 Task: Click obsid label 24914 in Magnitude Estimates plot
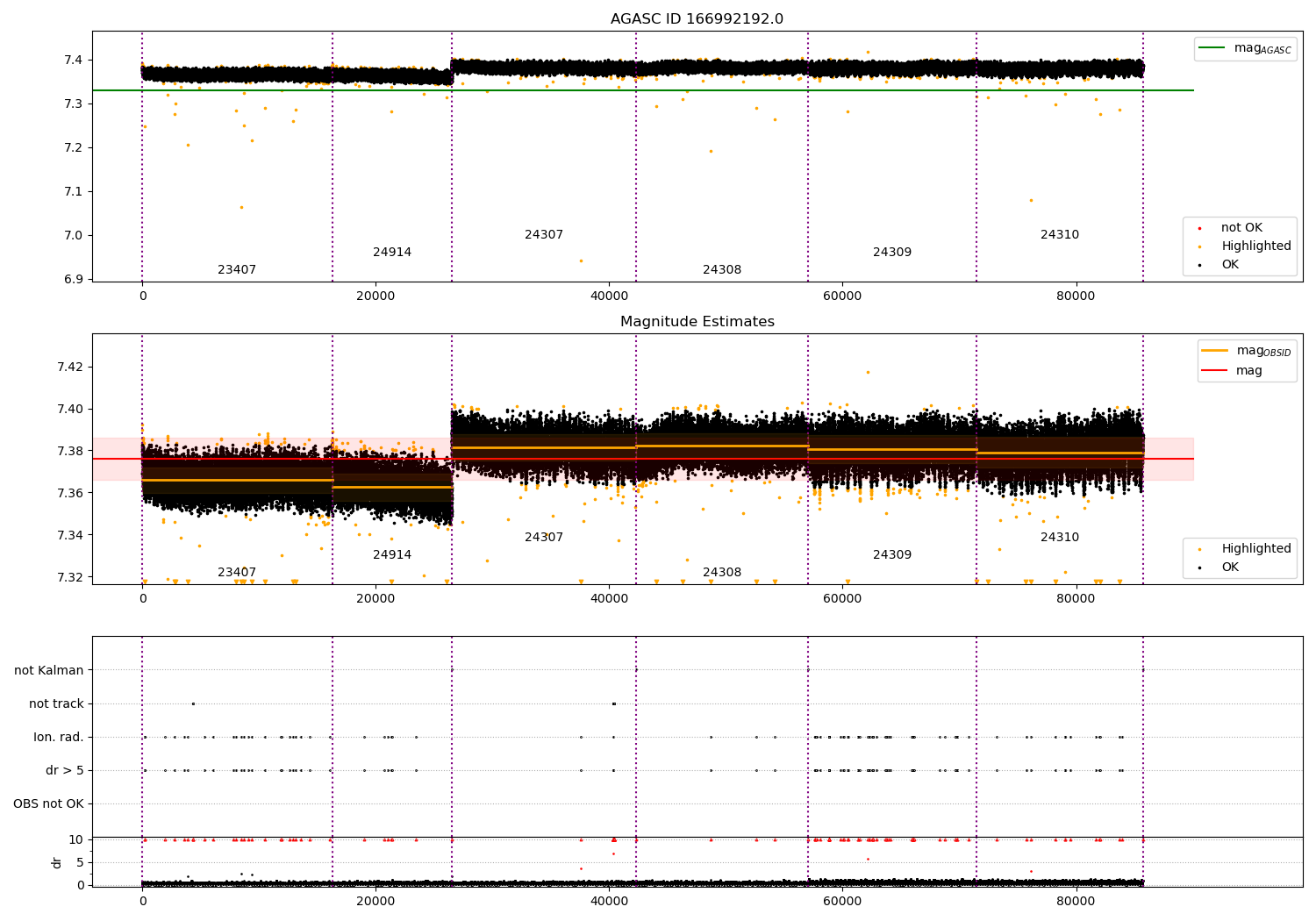392,555
